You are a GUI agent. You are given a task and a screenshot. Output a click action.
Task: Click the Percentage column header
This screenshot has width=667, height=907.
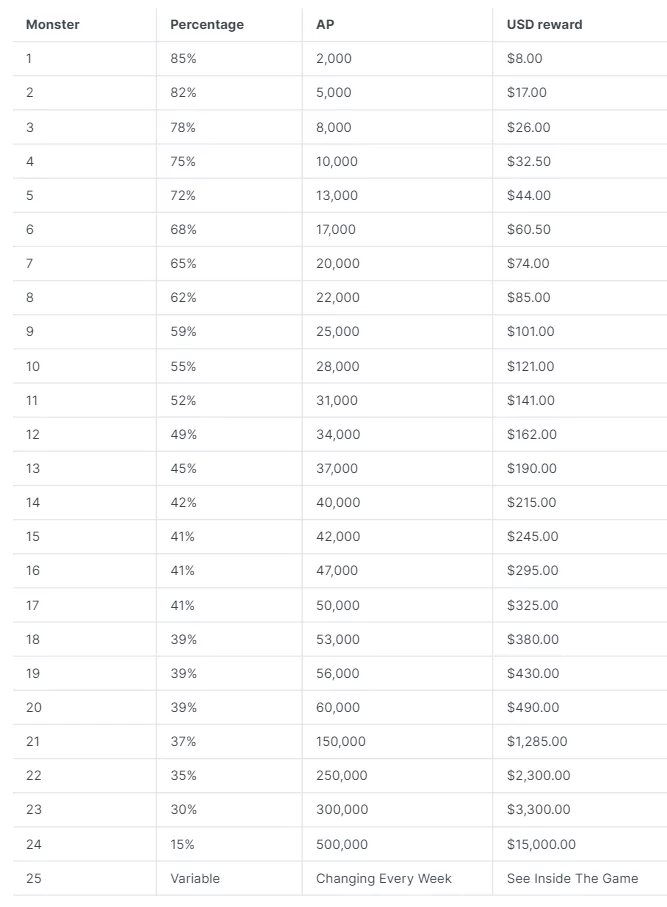coord(207,25)
